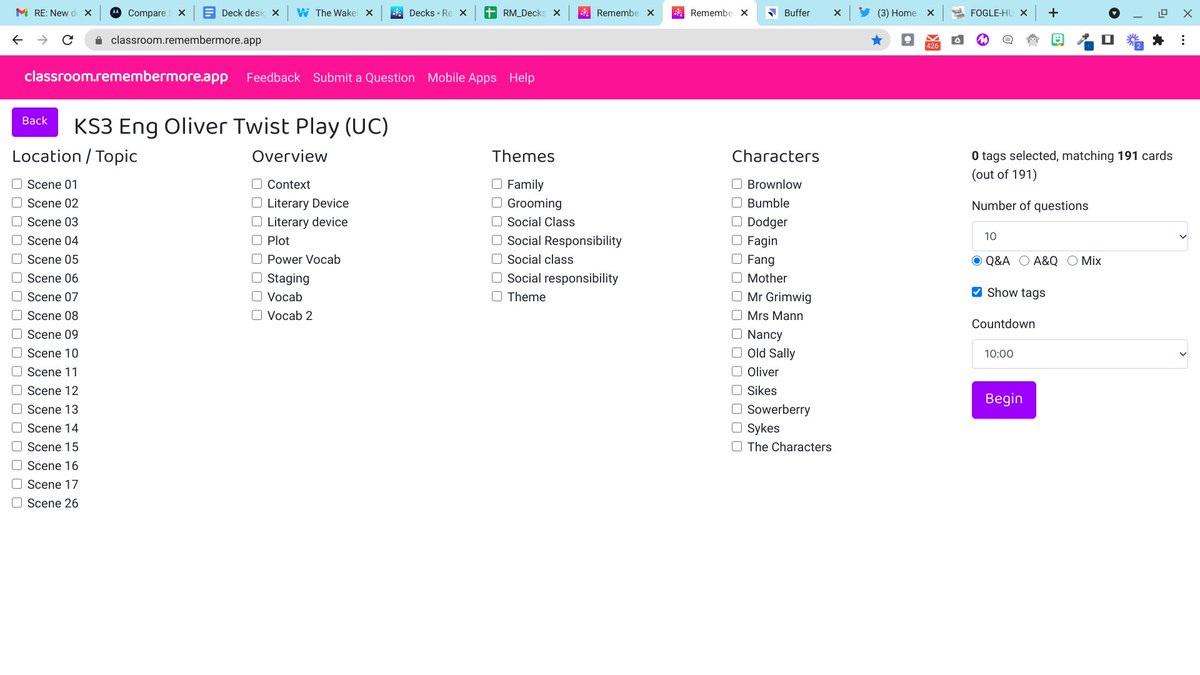Open the green Bitmoji extension
The image size is (1200, 675).
coord(1058,39)
